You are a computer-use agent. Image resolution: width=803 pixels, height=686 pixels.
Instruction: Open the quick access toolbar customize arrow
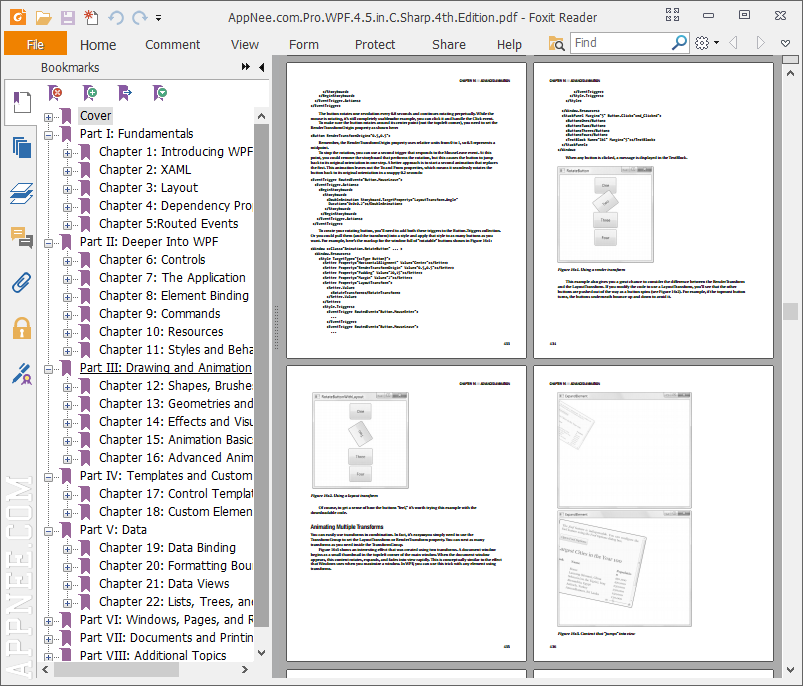[x=159, y=18]
